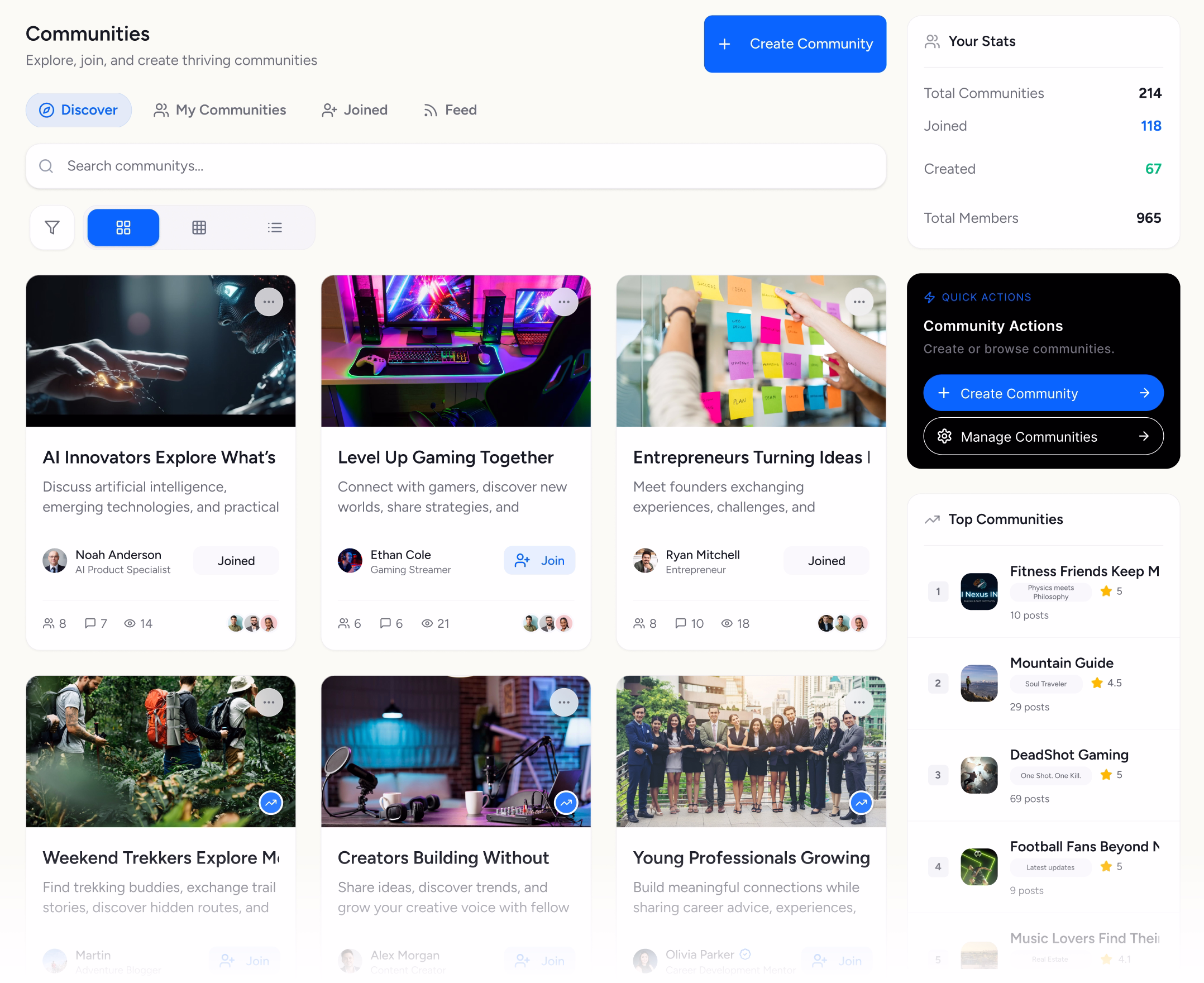
Task: Click the members icon on Level Up Gaming card
Action: point(344,623)
